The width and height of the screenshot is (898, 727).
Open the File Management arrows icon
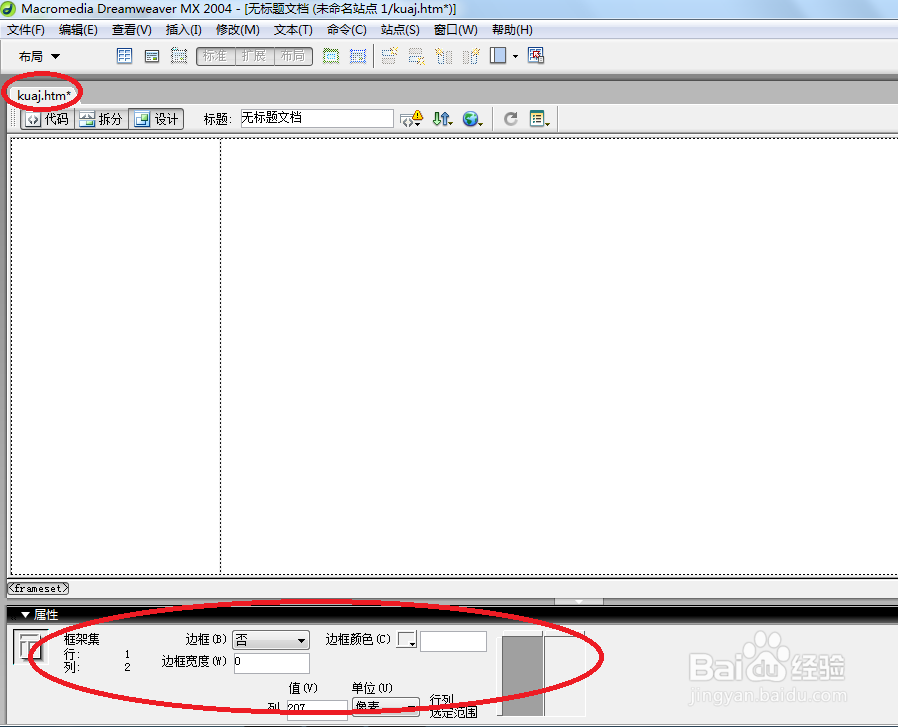[x=442, y=119]
